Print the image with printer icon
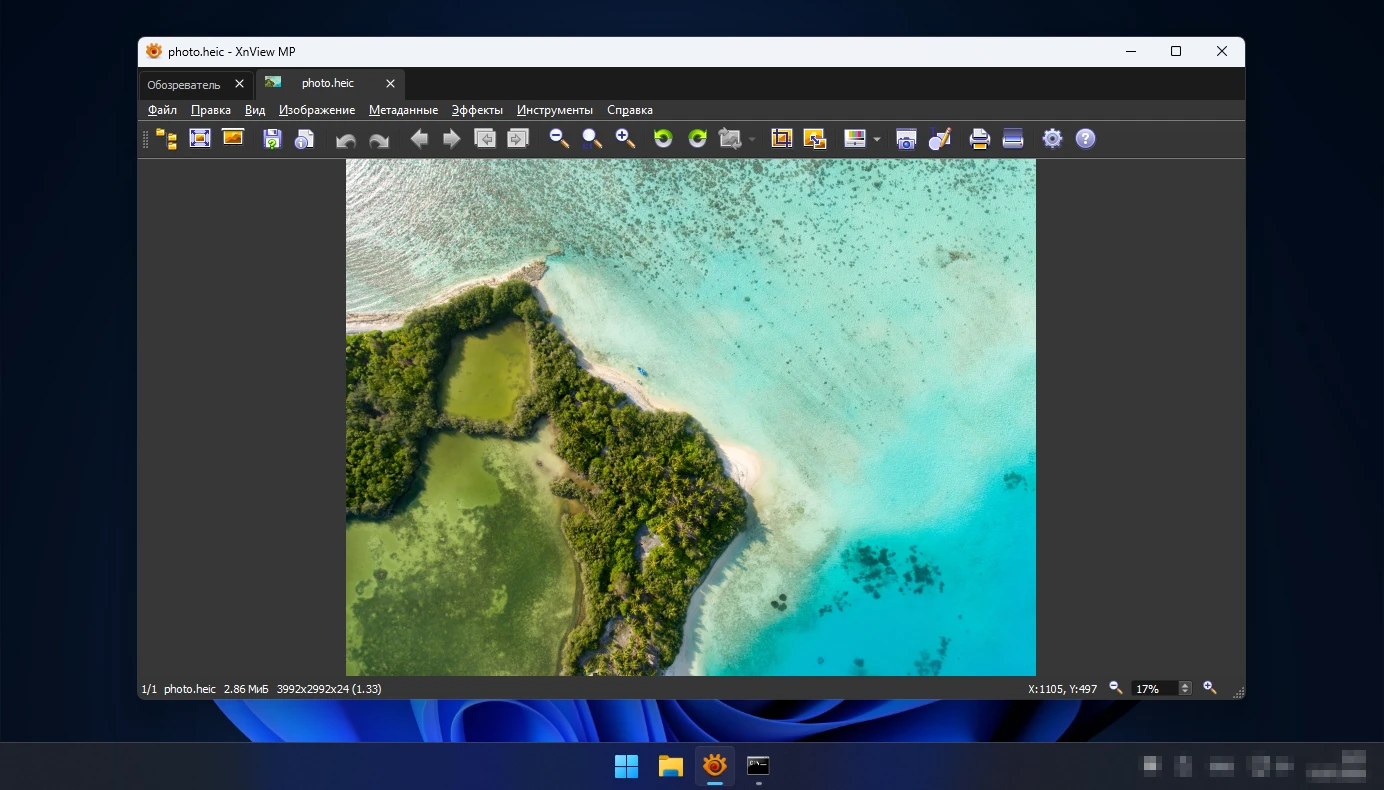This screenshot has width=1384, height=790. [x=980, y=139]
